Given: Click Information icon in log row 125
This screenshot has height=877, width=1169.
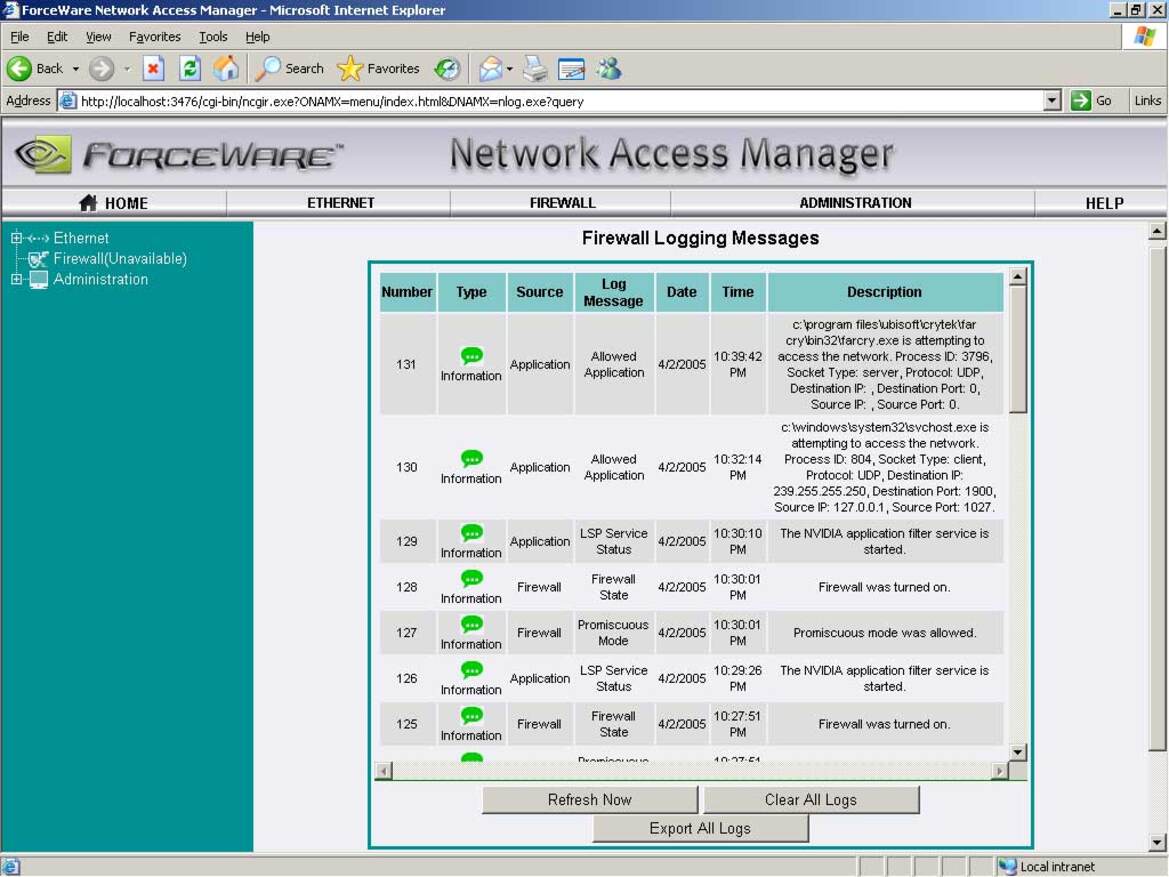Looking at the screenshot, I should (471, 715).
